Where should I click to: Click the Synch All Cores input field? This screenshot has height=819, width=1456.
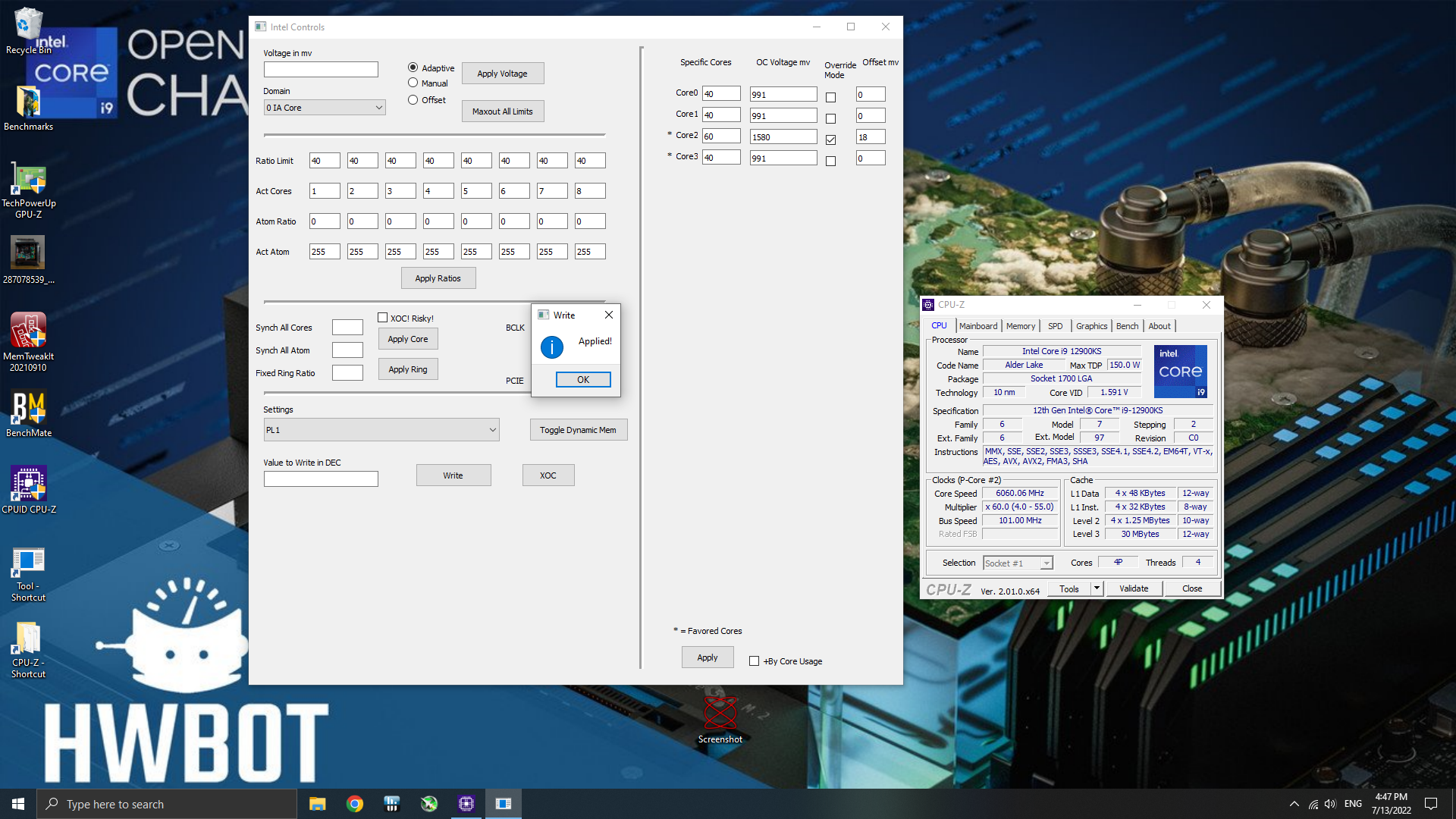point(347,328)
